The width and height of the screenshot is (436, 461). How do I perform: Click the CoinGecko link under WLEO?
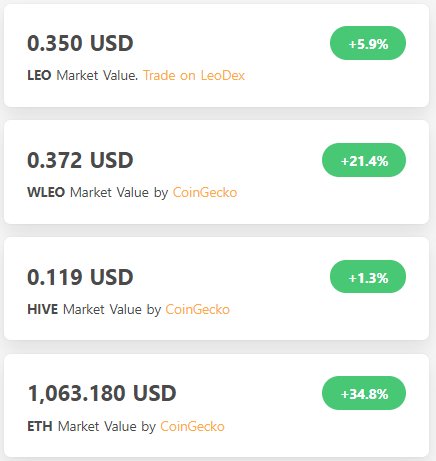point(205,192)
